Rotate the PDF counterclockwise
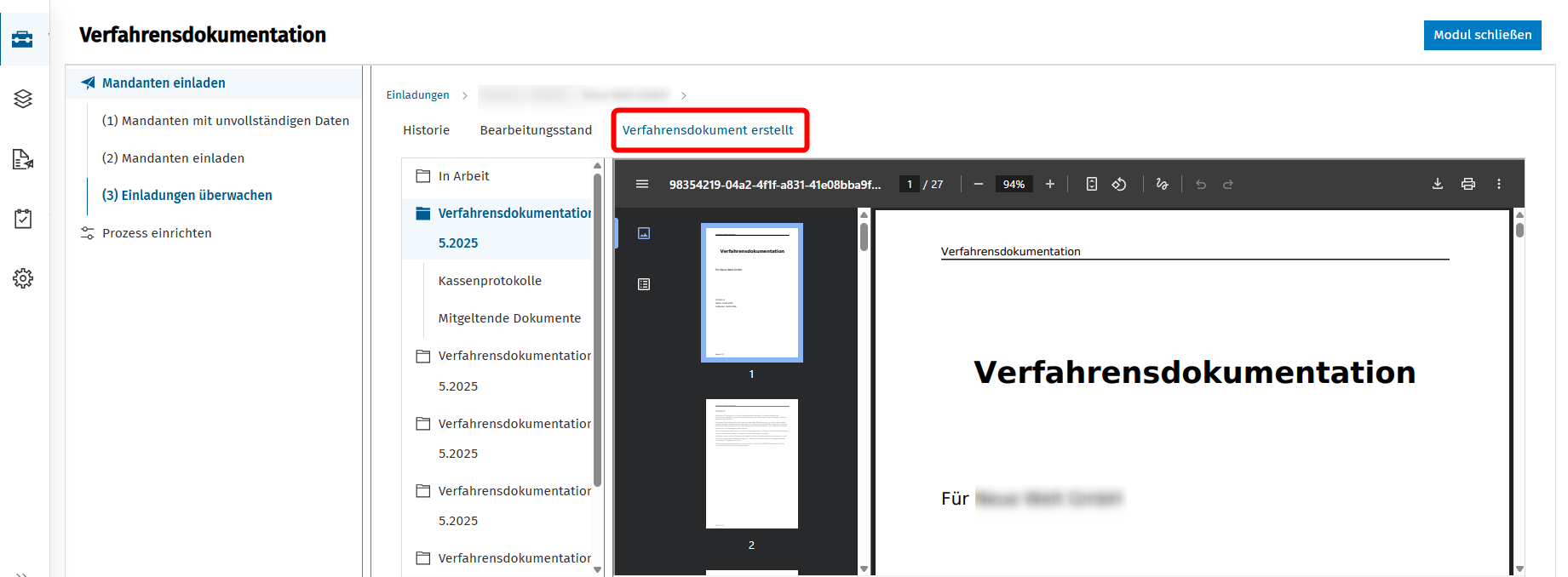Image resolution: width=1568 pixels, height=577 pixels. pyautogui.click(x=1119, y=184)
